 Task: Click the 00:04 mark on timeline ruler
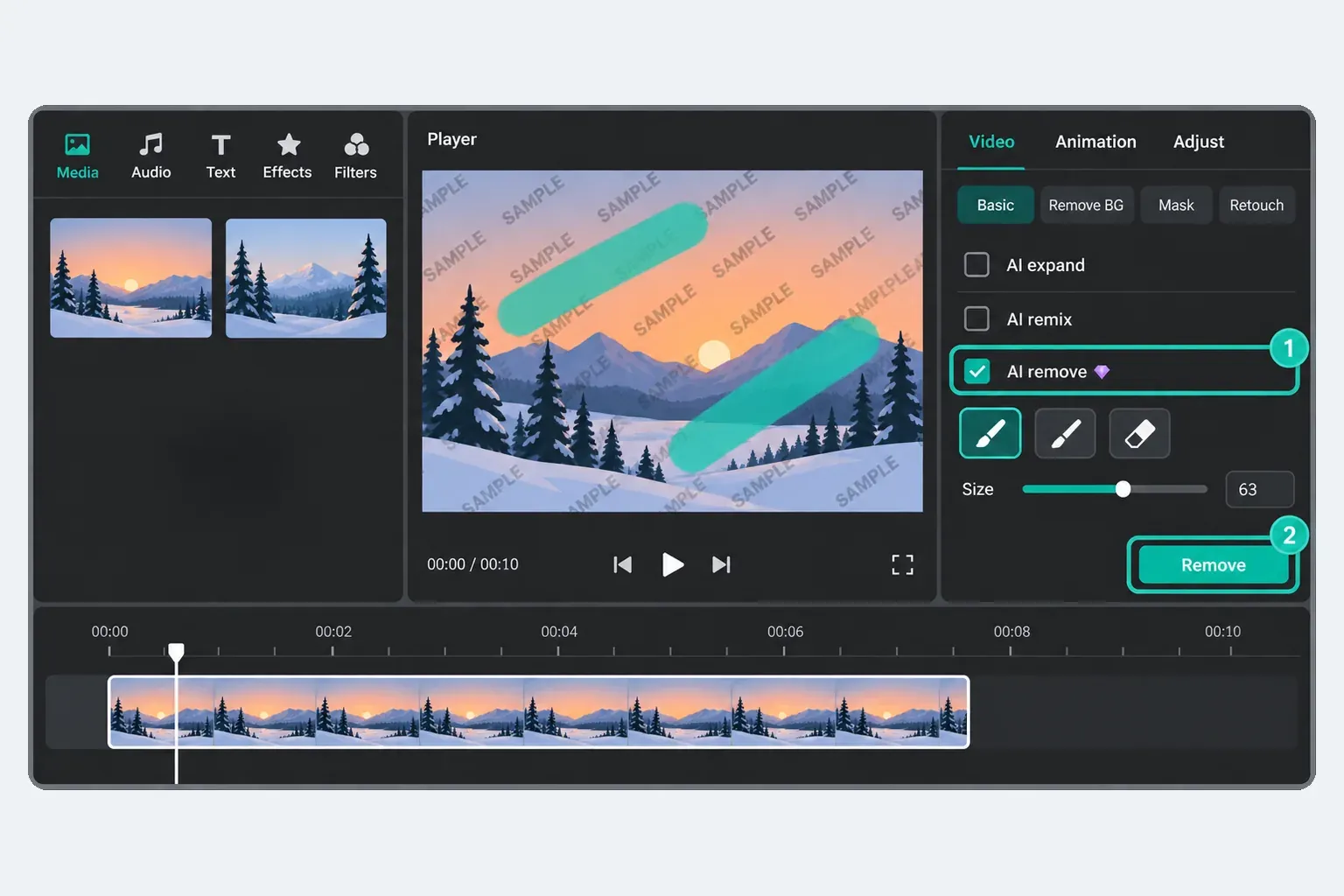(x=559, y=632)
